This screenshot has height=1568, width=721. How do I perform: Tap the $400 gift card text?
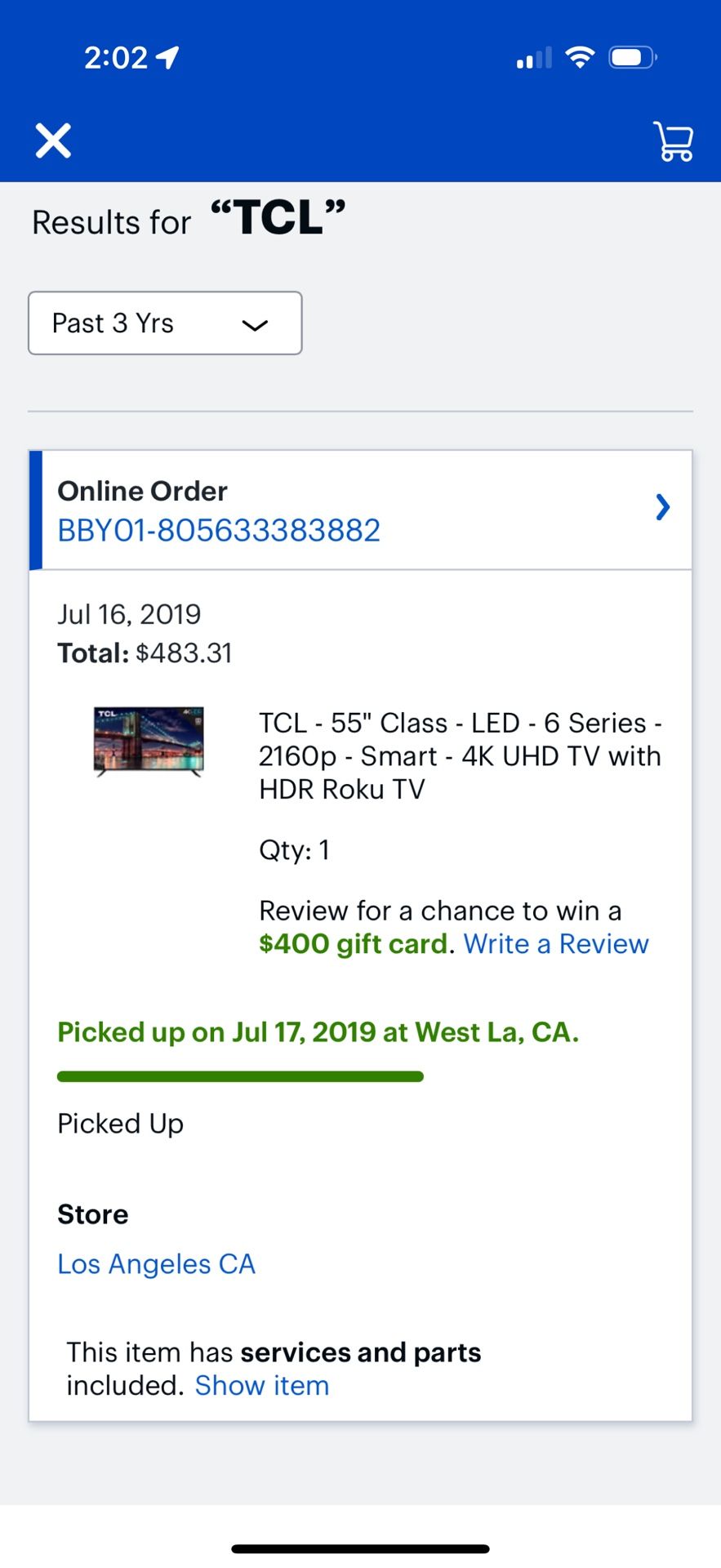pos(354,944)
